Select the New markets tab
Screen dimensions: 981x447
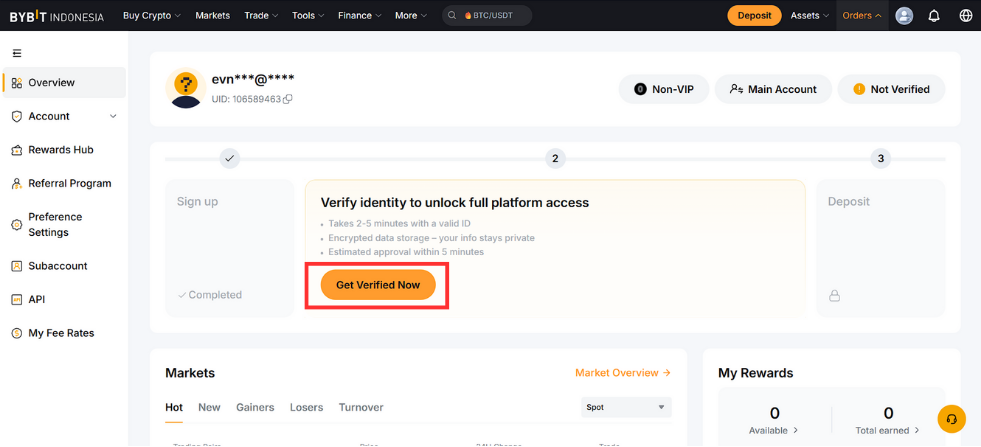click(209, 408)
